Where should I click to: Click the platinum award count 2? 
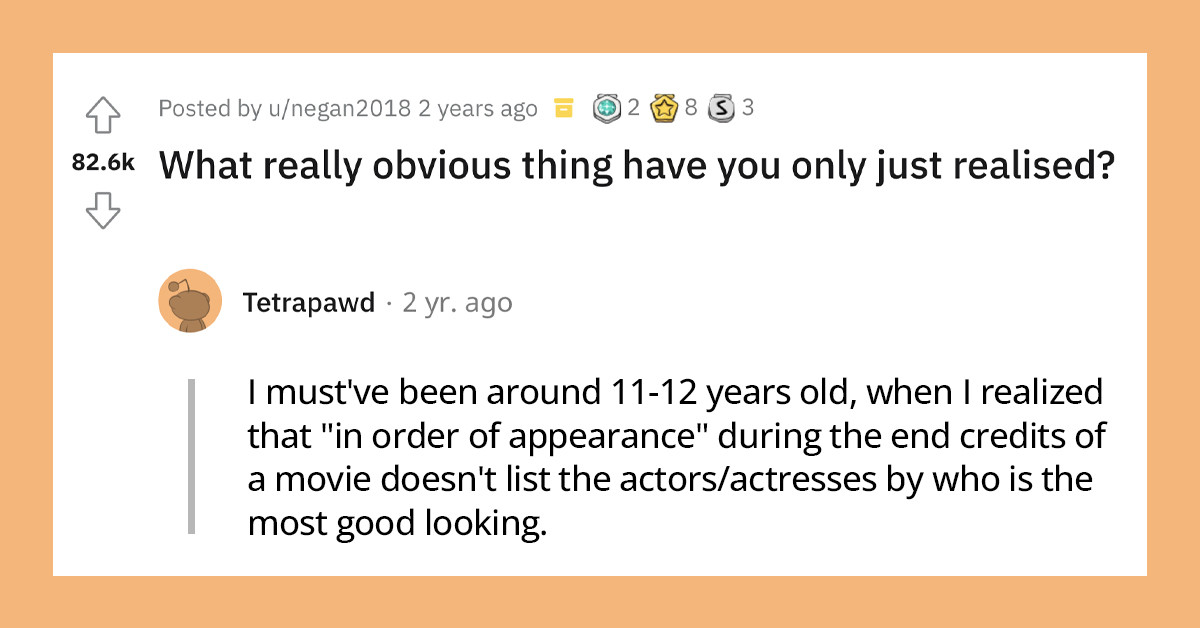tap(633, 108)
